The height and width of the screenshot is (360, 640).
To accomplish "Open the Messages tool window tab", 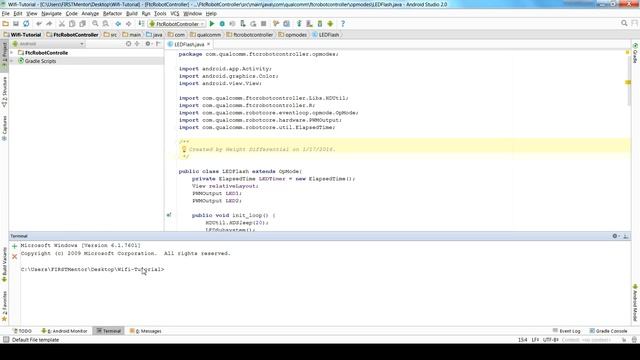I will (x=146, y=331).
